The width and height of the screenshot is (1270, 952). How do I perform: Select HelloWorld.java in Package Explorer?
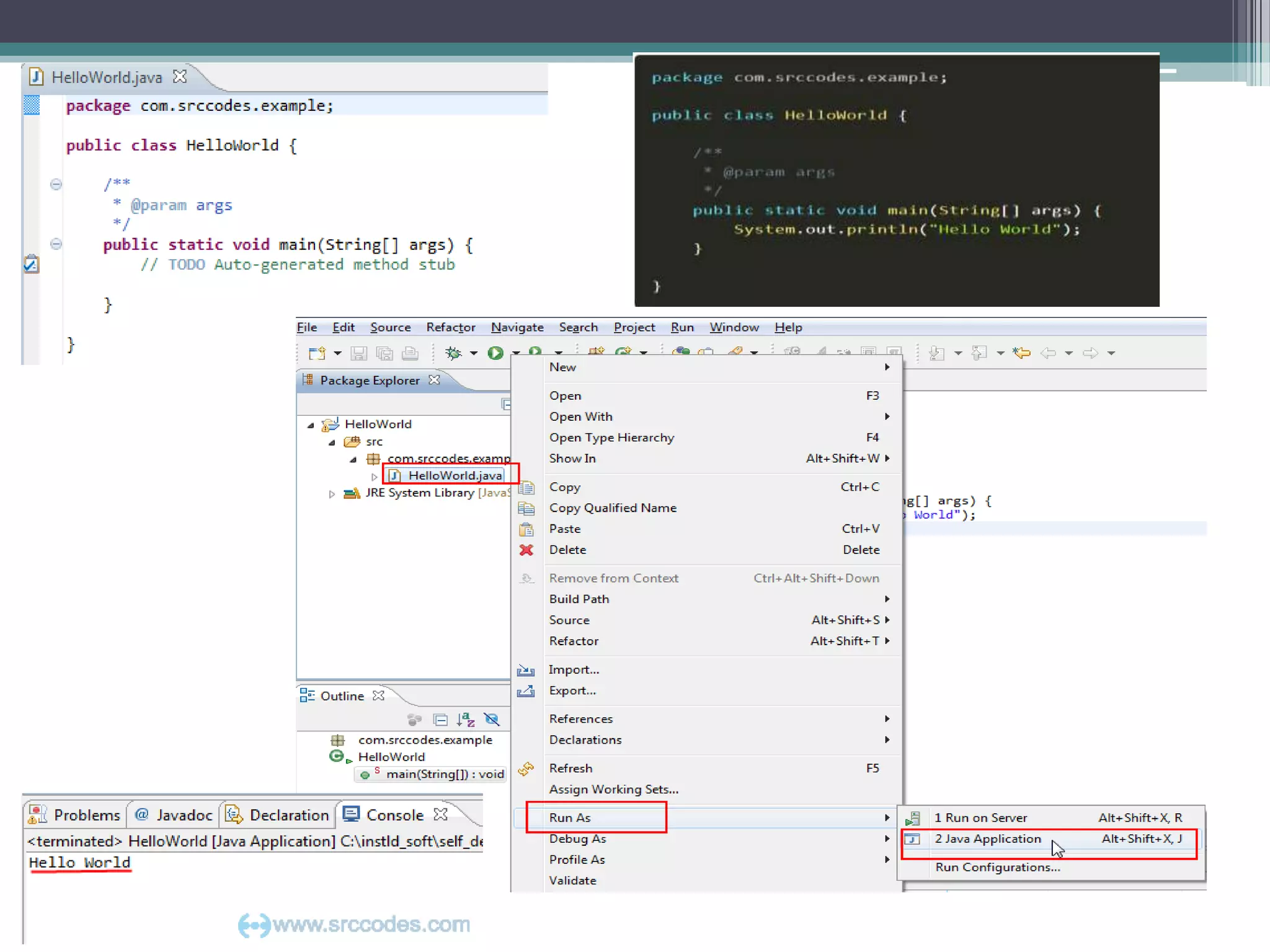pyautogui.click(x=455, y=475)
